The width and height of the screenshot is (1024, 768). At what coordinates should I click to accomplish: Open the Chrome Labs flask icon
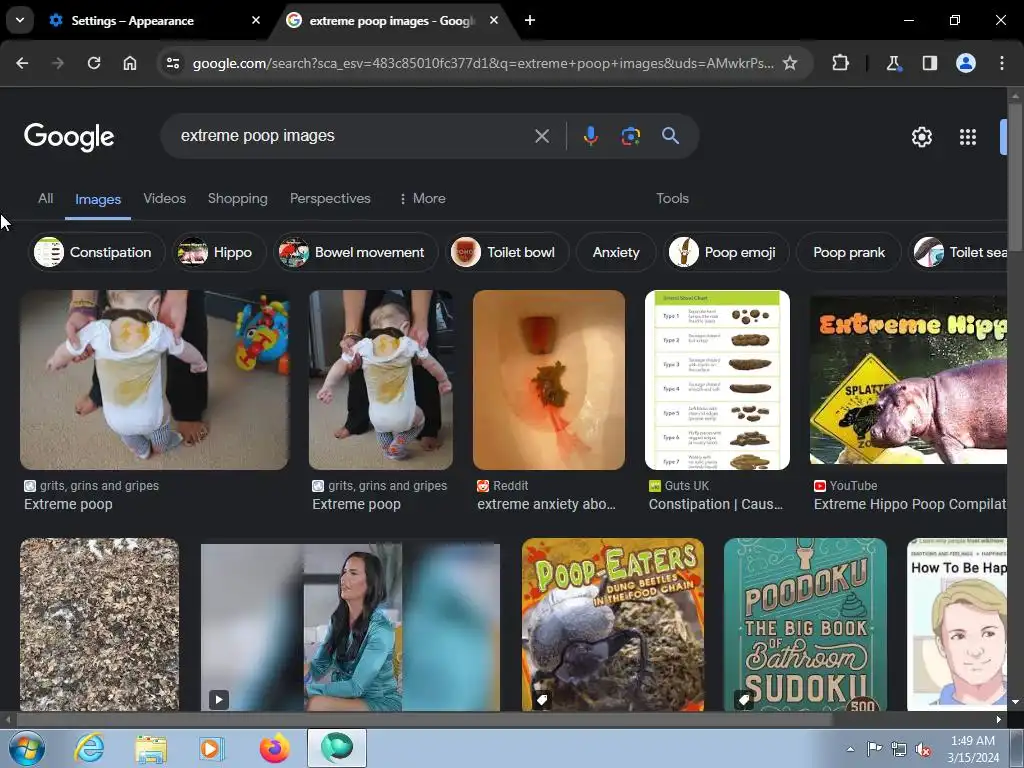coord(893,63)
